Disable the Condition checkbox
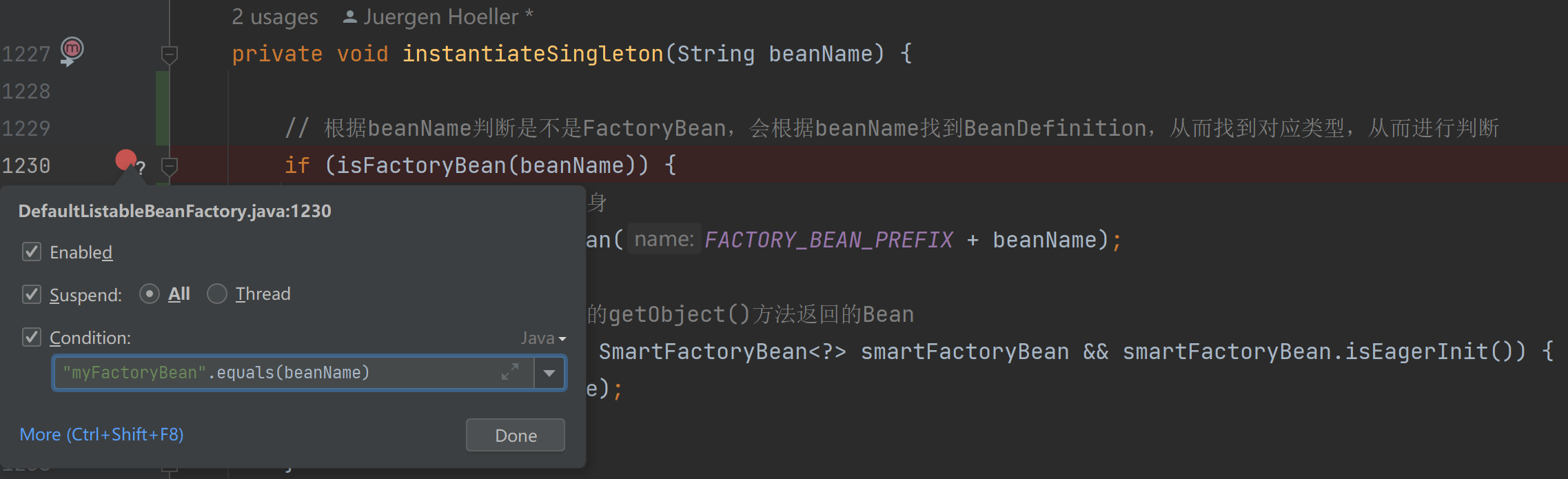Screen dimensions: 1568x479 tap(32, 337)
